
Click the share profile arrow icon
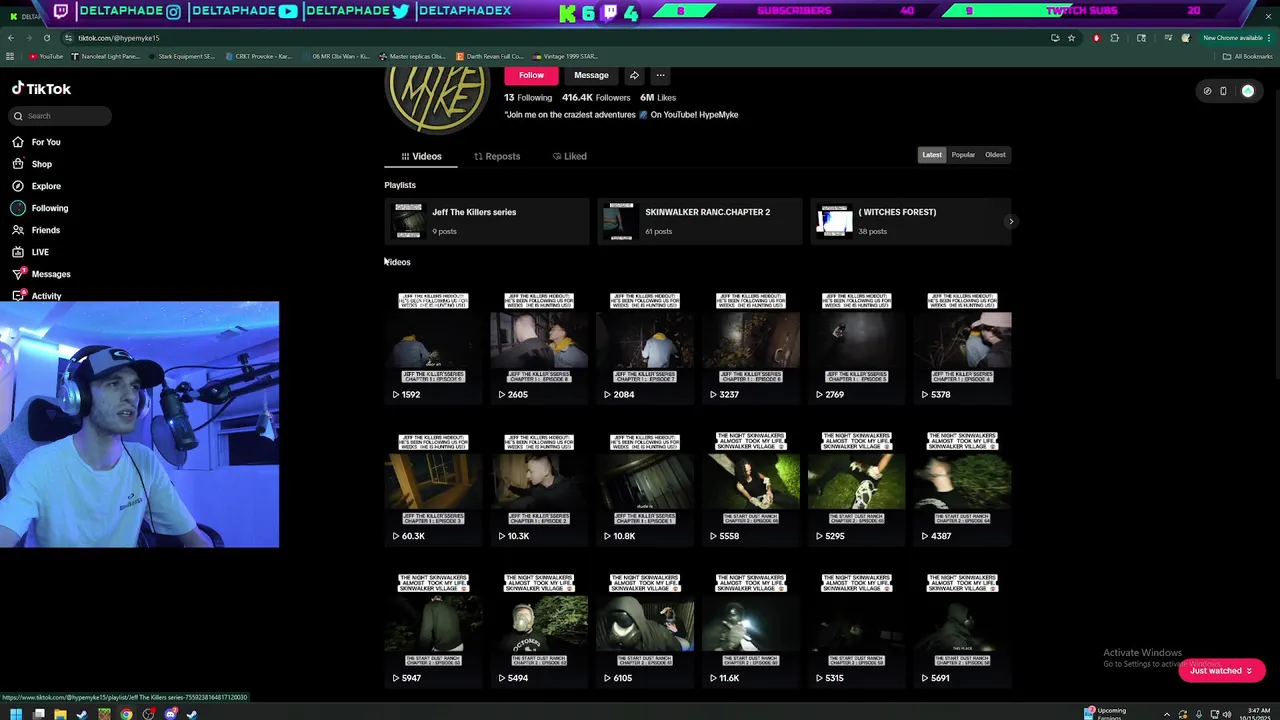click(634, 75)
